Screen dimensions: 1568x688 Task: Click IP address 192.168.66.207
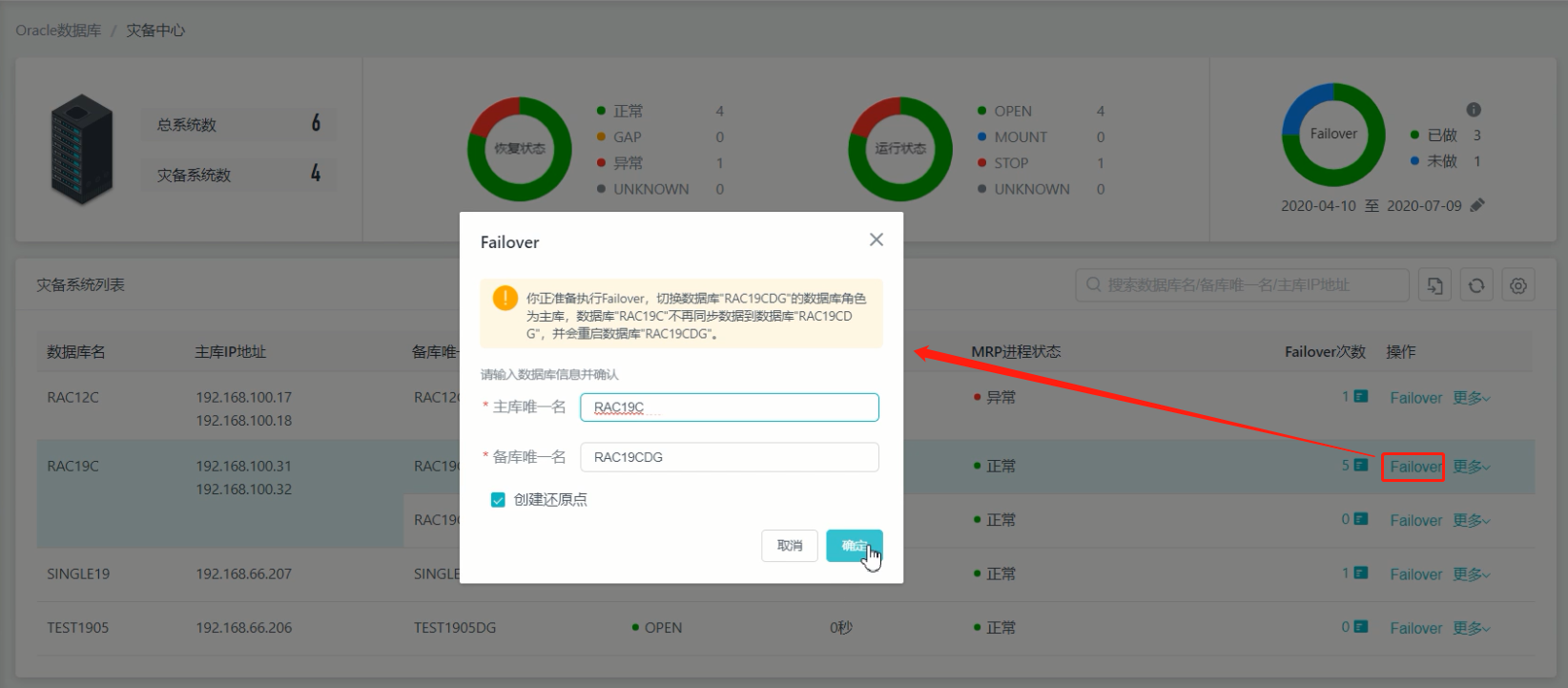pyautogui.click(x=244, y=574)
